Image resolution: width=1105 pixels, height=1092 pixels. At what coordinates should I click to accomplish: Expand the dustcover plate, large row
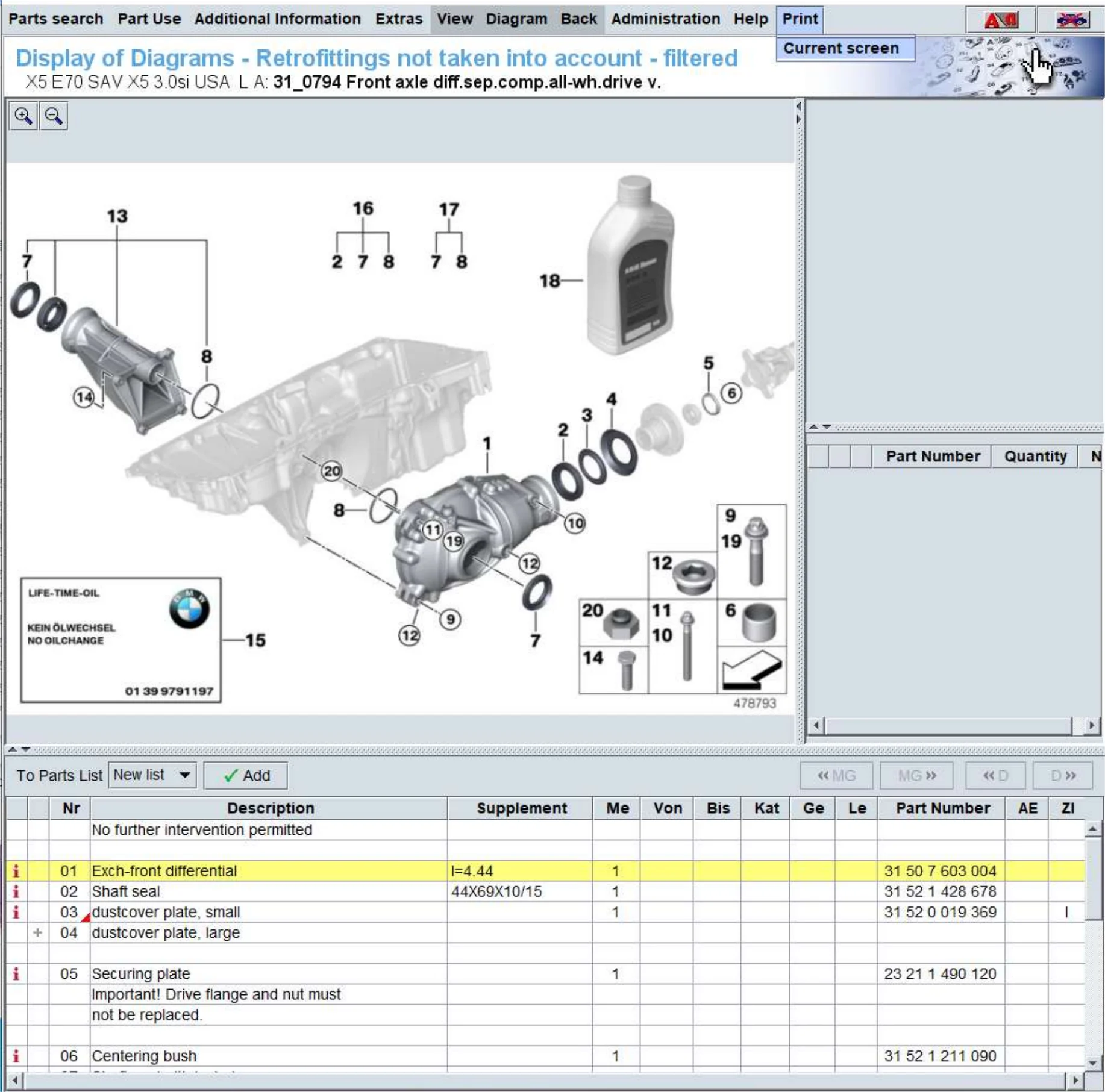pyautogui.click(x=38, y=932)
